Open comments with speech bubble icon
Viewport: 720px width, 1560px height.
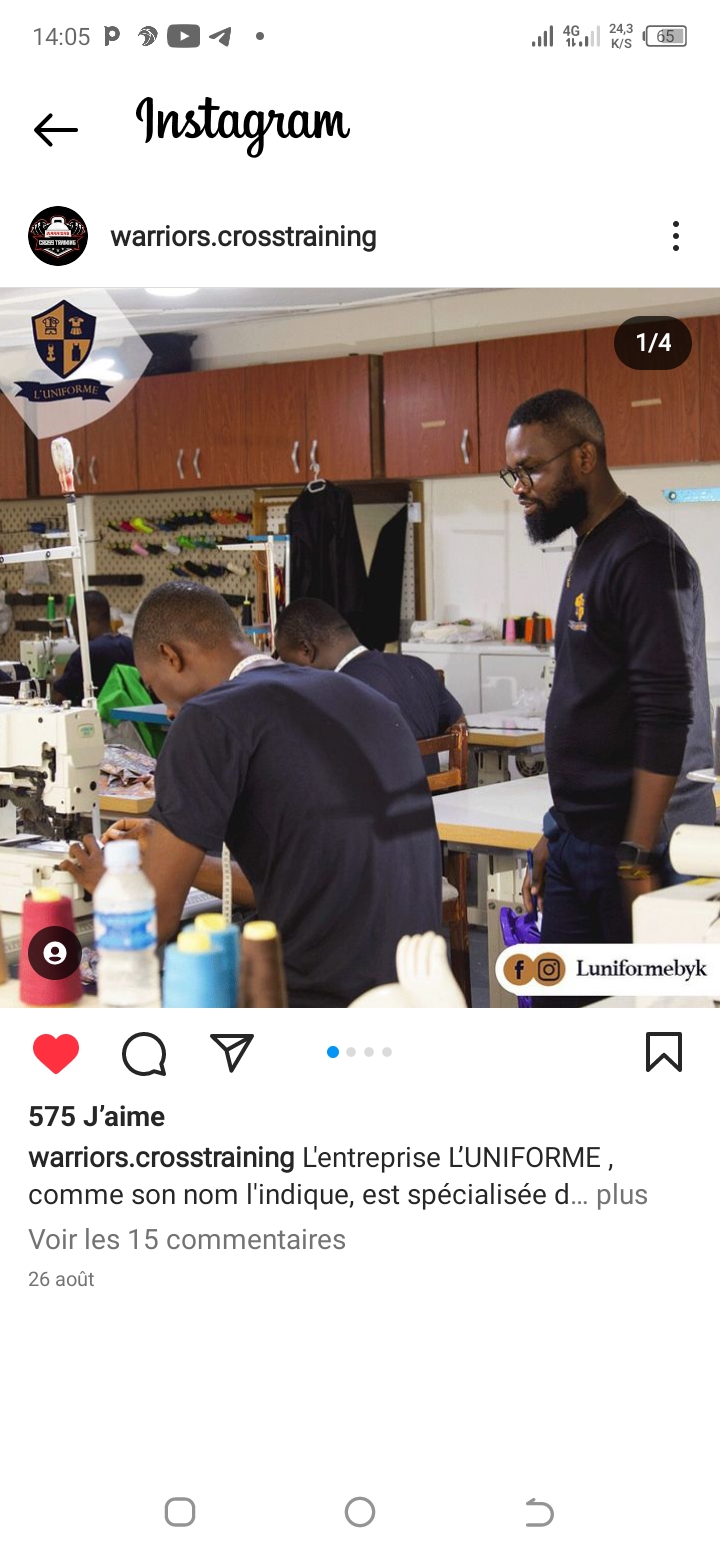[144, 1053]
